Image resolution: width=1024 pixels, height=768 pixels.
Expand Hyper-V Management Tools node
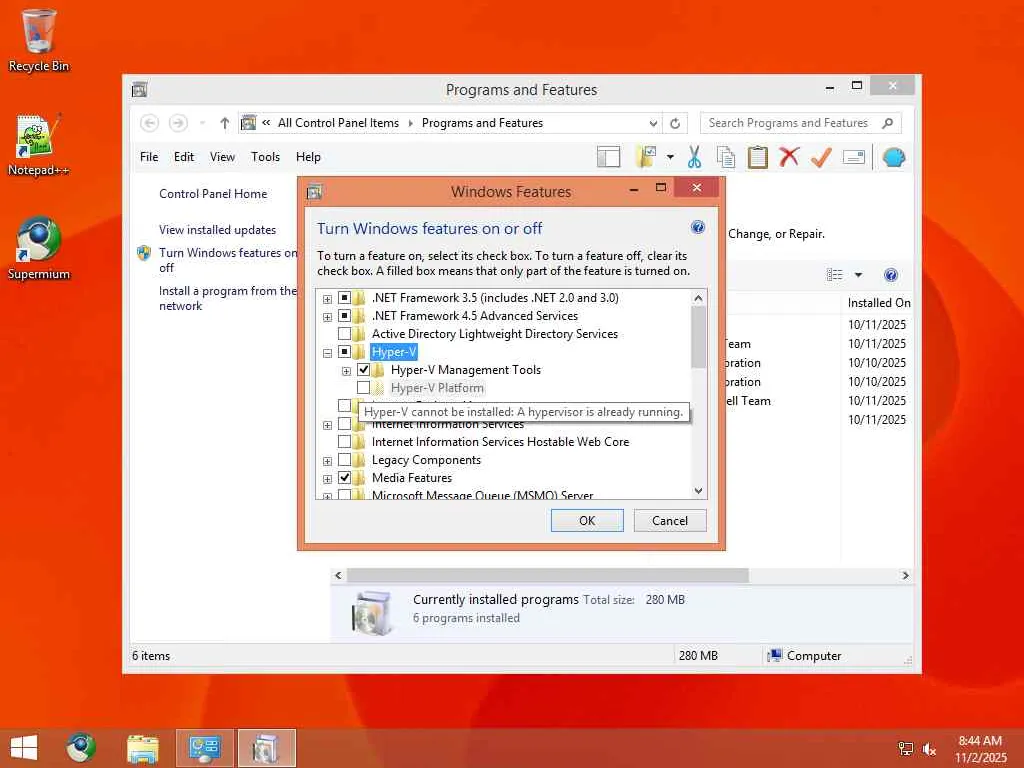tap(347, 371)
